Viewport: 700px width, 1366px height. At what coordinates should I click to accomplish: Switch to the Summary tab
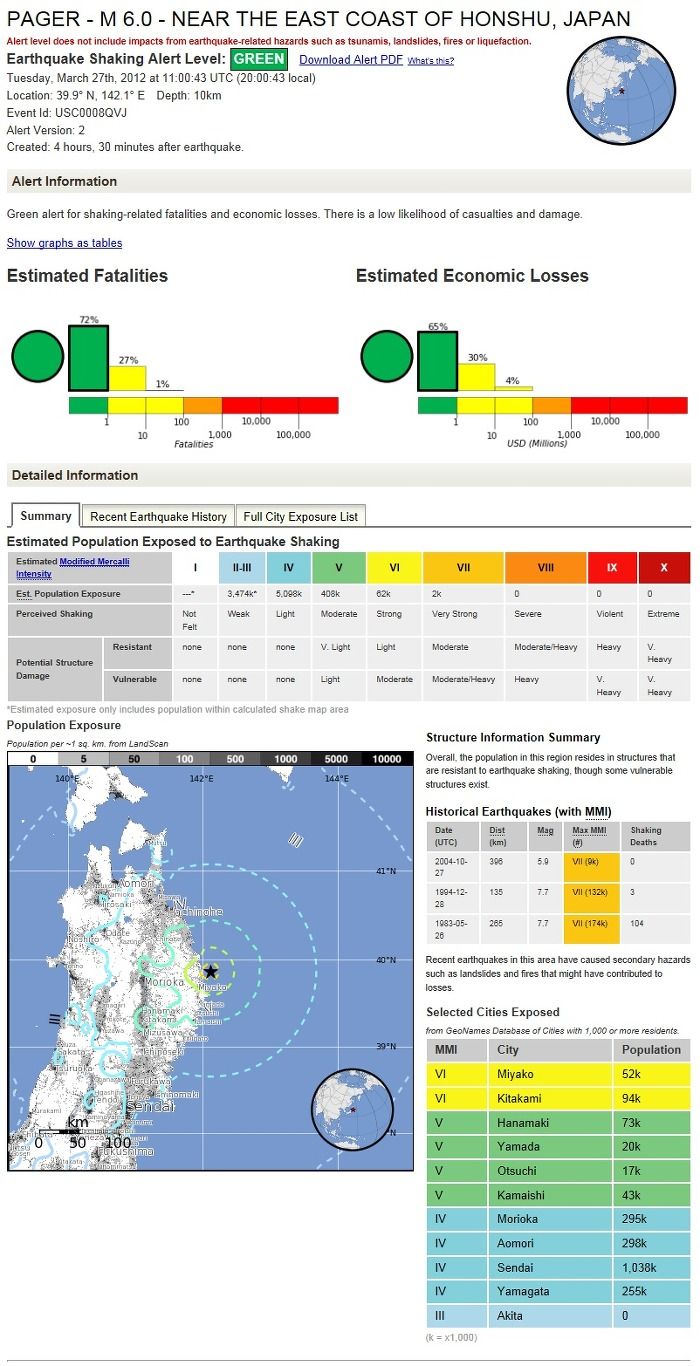(x=46, y=516)
